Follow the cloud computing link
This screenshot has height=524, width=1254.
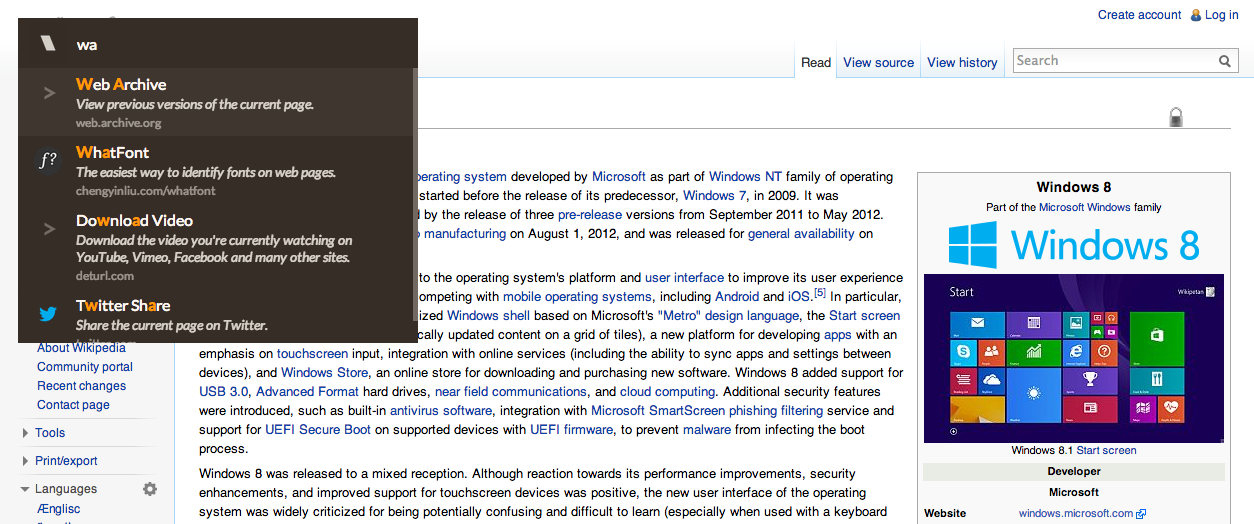(x=667, y=392)
